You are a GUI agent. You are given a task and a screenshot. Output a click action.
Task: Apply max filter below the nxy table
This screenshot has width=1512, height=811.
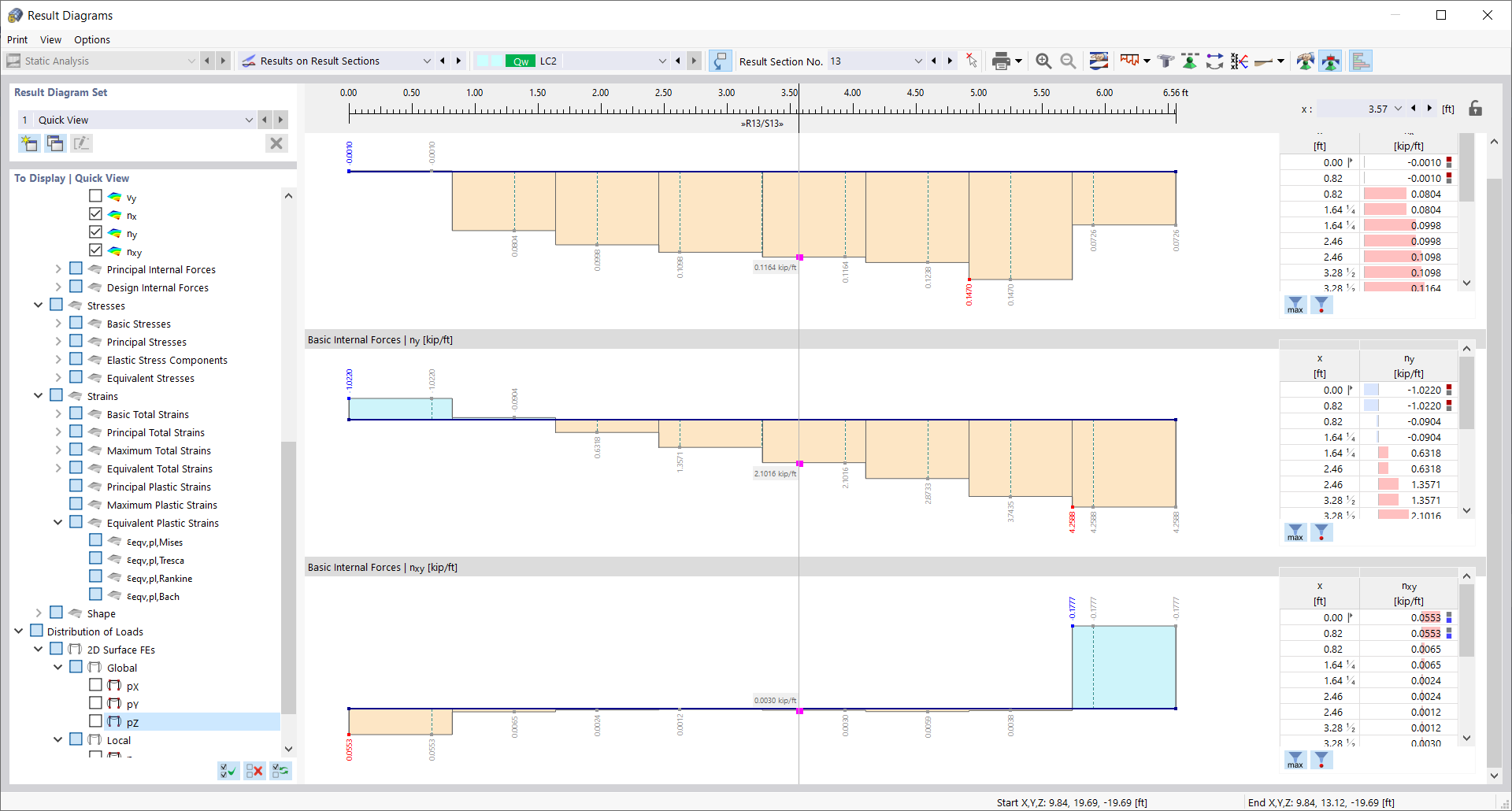(x=1295, y=760)
